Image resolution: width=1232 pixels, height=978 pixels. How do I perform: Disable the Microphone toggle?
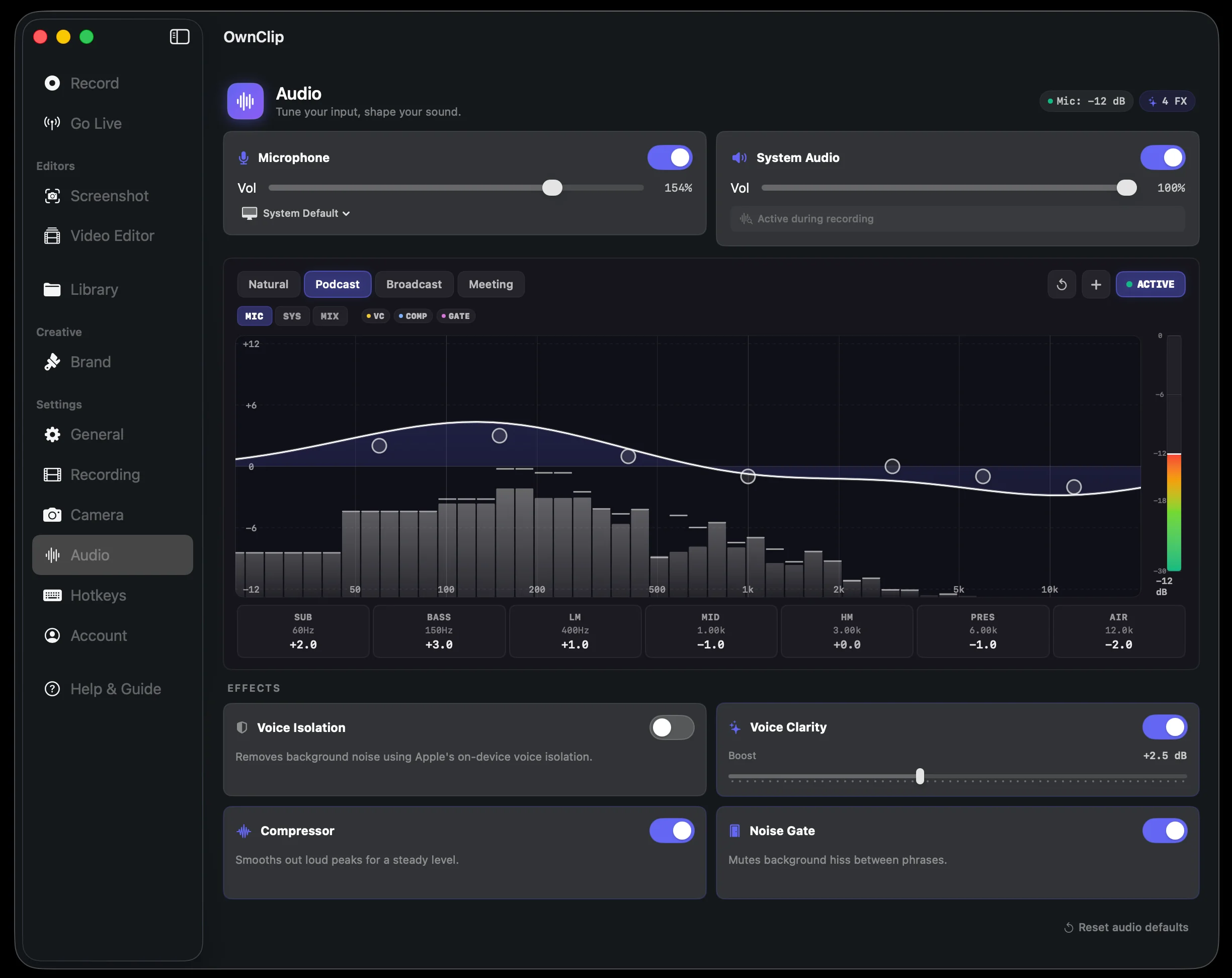point(670,157)
